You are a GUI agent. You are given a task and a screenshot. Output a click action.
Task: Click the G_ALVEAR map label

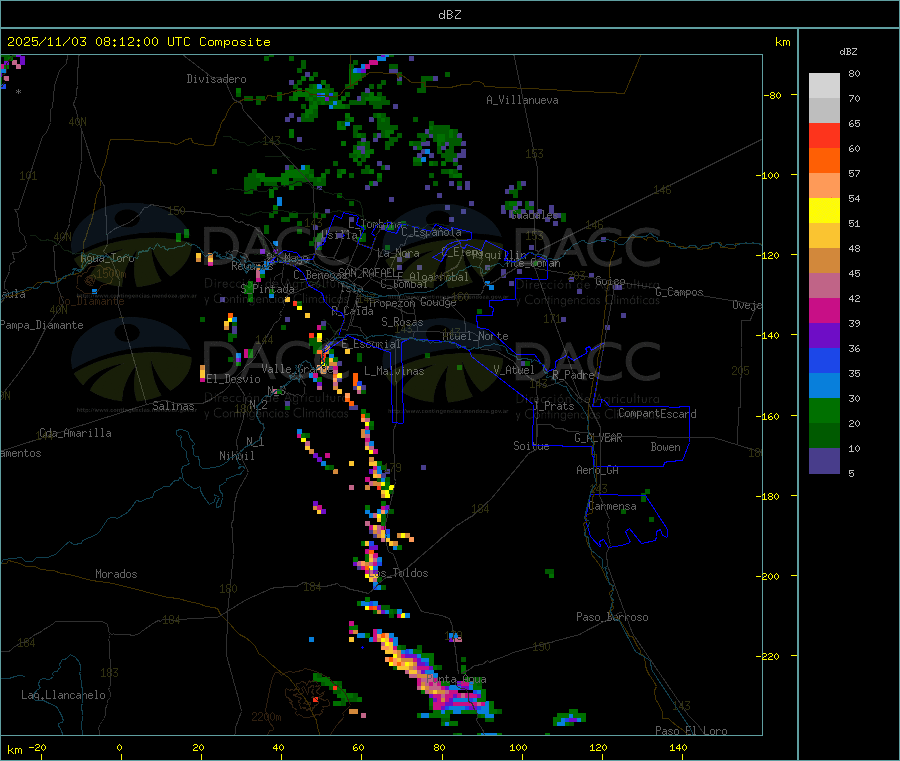click(598, 438)
